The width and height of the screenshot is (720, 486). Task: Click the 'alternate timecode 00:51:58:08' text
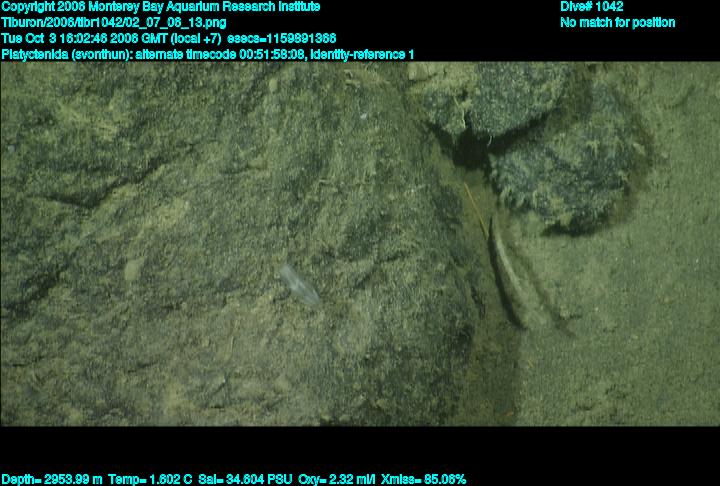(220, 54)
